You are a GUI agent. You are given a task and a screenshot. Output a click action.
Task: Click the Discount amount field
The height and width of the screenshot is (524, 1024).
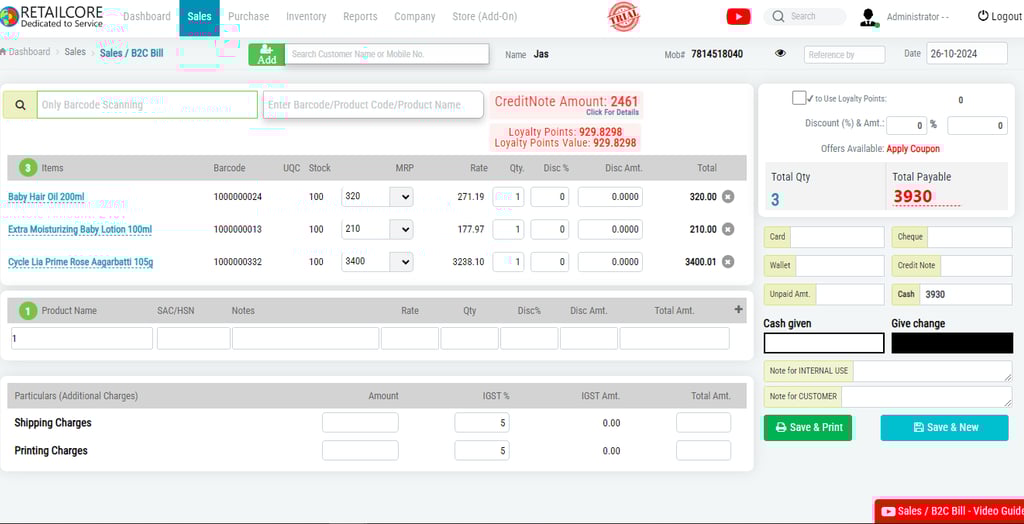[977, 125]
